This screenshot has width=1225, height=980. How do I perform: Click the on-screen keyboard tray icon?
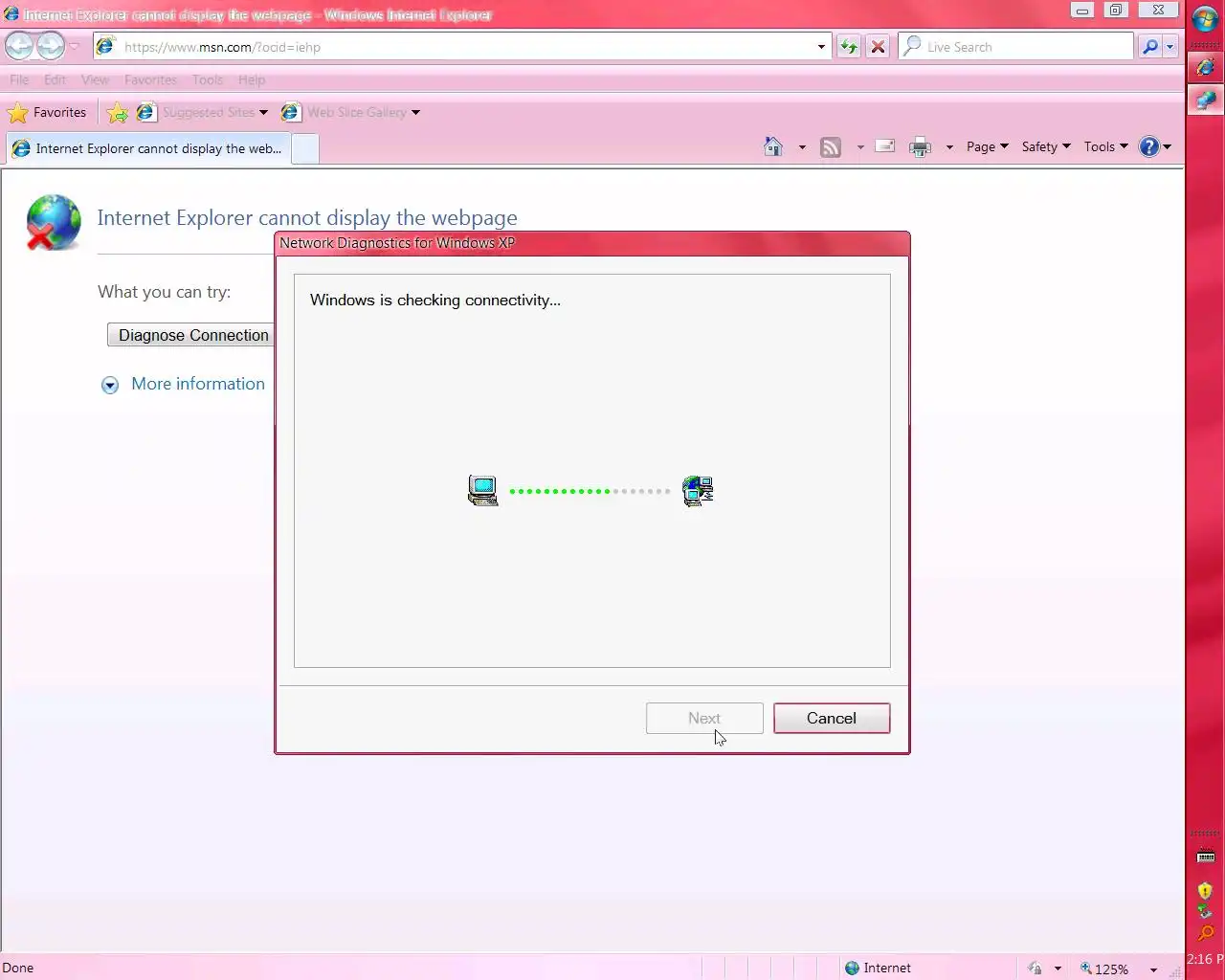pos(1206,856)
